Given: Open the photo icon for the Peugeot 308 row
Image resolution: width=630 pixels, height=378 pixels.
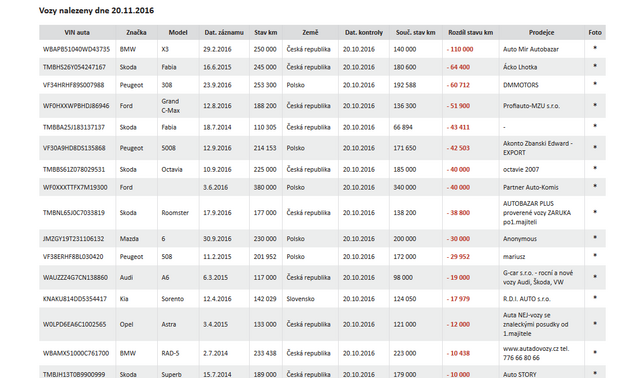Looking at the screenshot, I should point(595,84).
